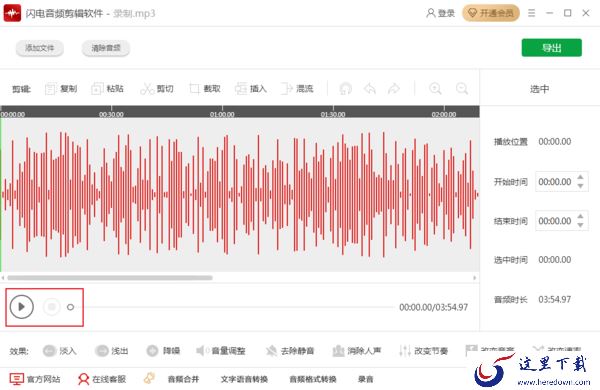Click the 选中时间 00:00.00 value
600x390 pixels.
[554, 260]
